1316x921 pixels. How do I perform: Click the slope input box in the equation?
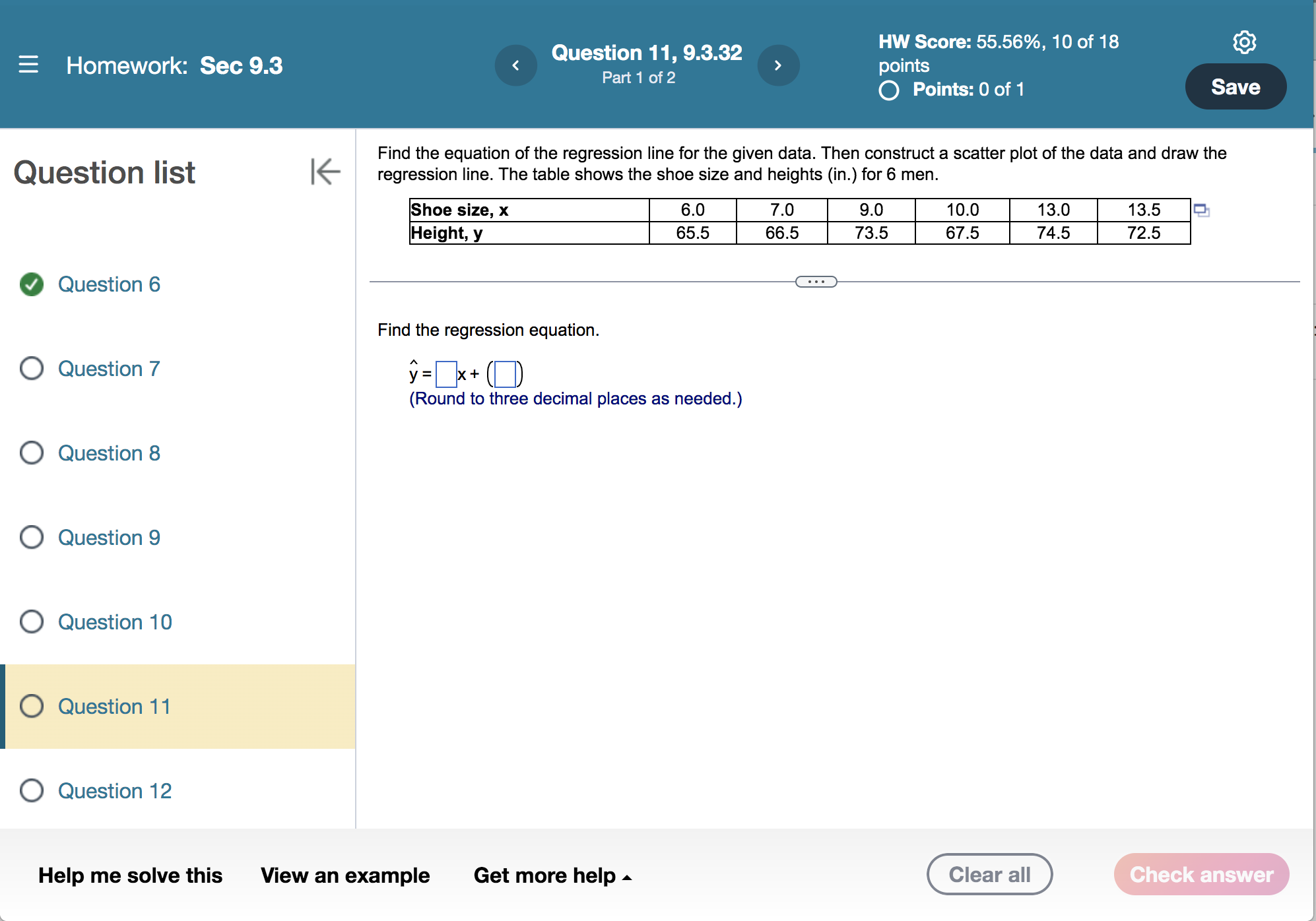[445, 373]
